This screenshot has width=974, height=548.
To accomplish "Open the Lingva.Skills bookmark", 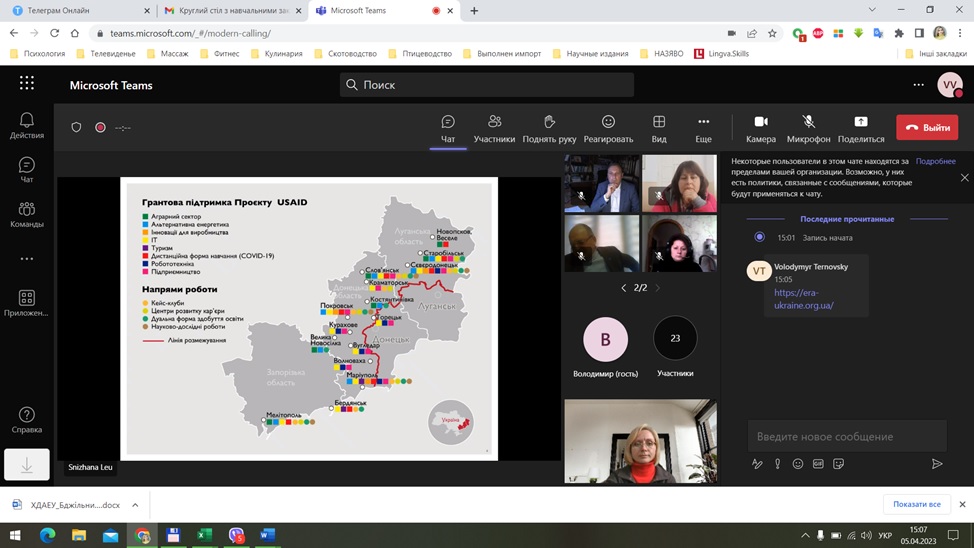I will pyautogui.click(x=722, y=53).
